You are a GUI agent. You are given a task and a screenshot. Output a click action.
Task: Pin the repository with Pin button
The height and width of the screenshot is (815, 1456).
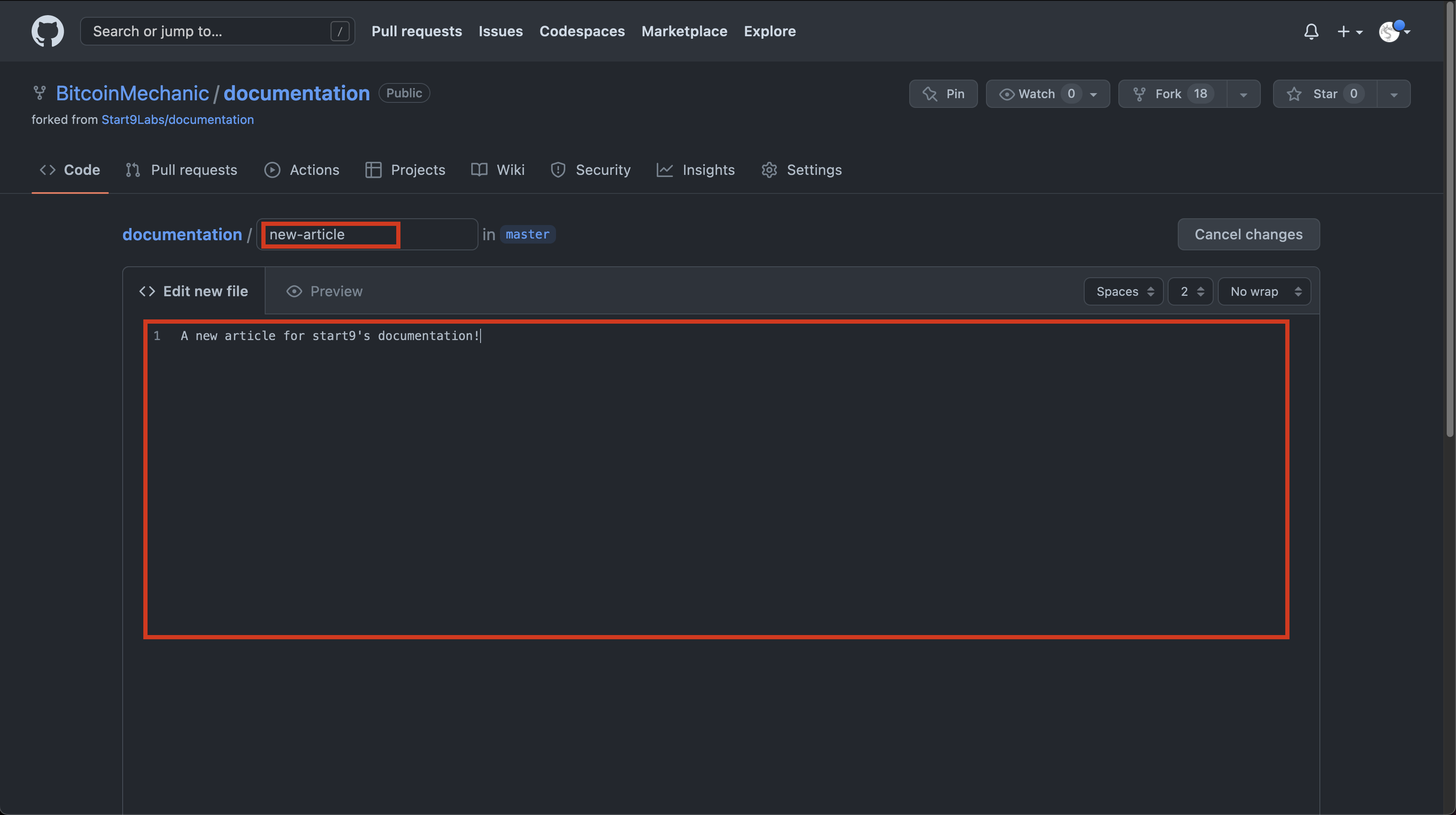[x=943, y=94]
